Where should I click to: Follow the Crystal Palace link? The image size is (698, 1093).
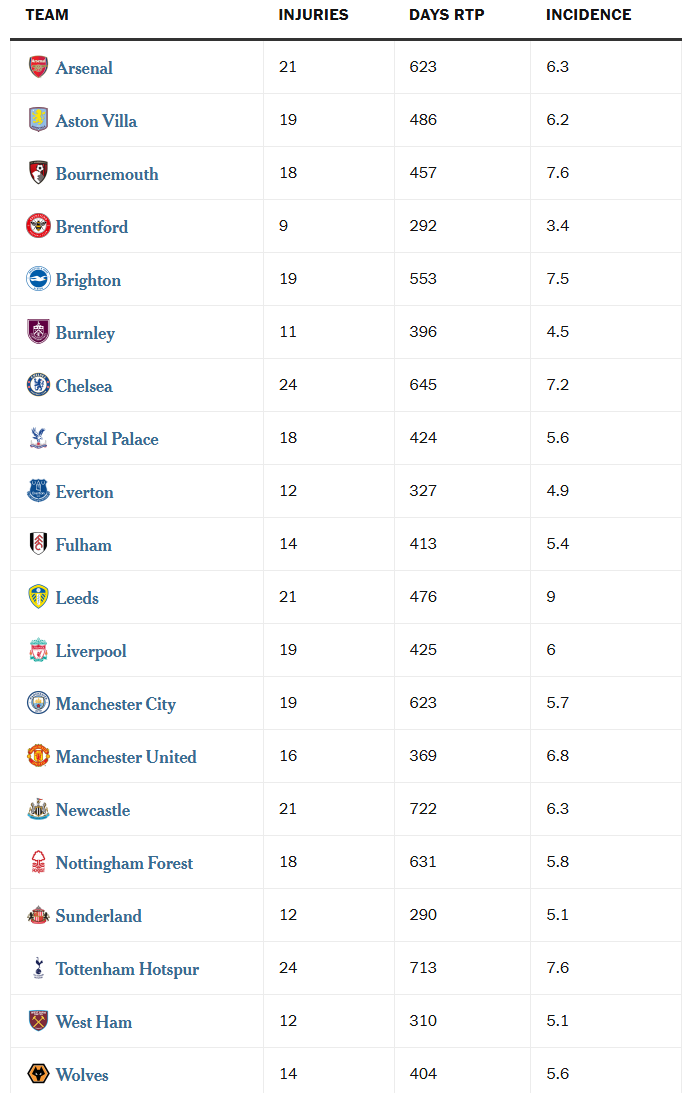coord(107,439)
